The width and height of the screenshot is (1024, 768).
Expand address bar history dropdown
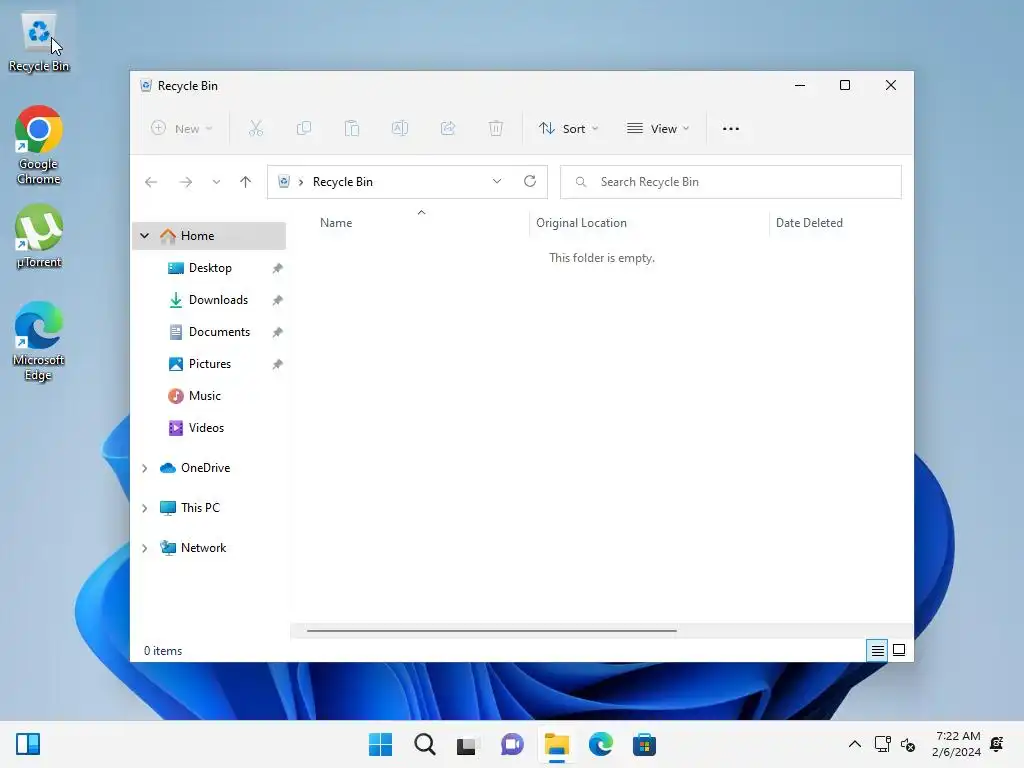[x=497, y=182]
